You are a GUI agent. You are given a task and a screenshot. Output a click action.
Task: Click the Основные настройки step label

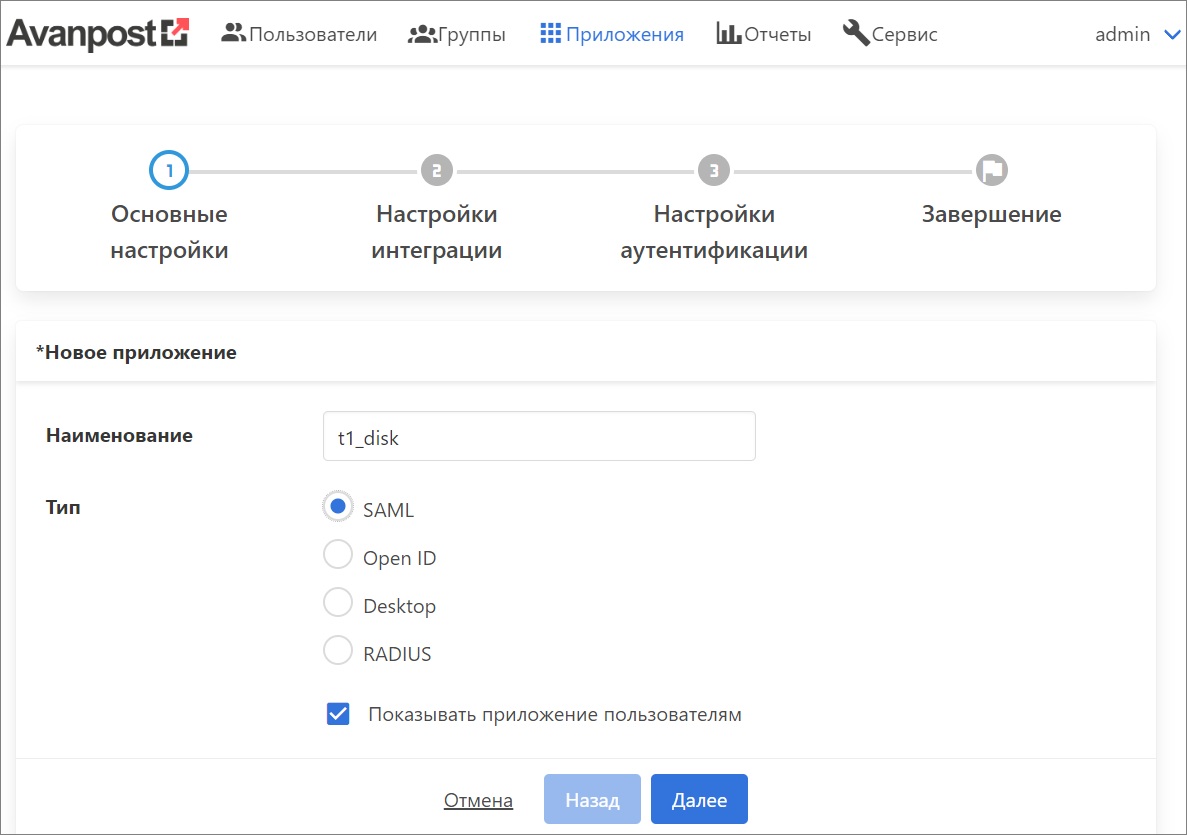click(169, 232)
